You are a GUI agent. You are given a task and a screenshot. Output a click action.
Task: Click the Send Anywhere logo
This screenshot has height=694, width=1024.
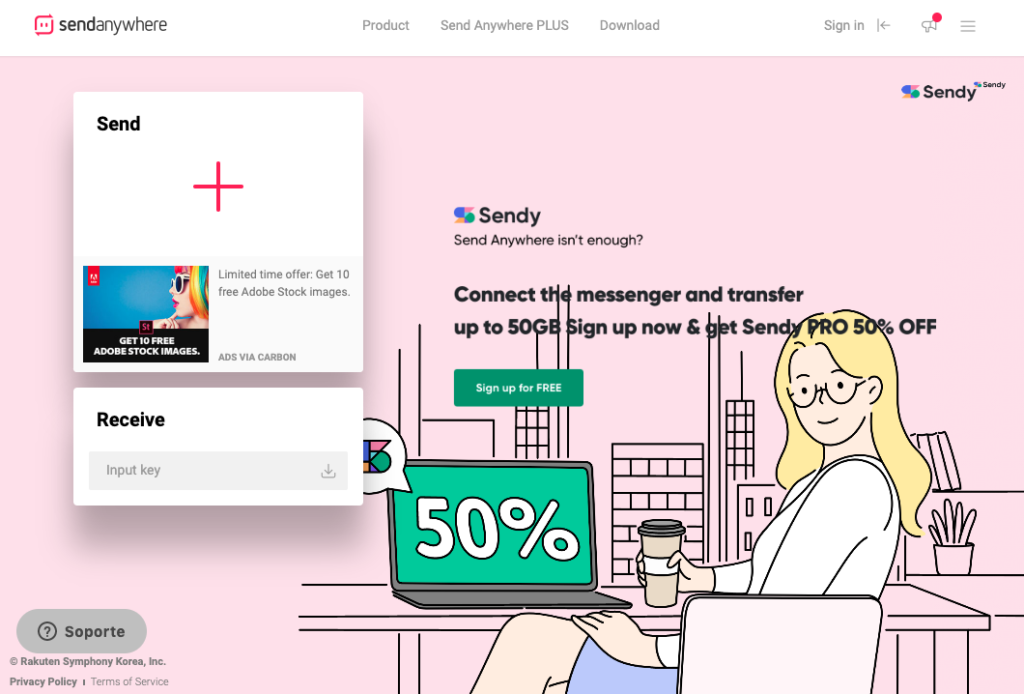[101, 25]
